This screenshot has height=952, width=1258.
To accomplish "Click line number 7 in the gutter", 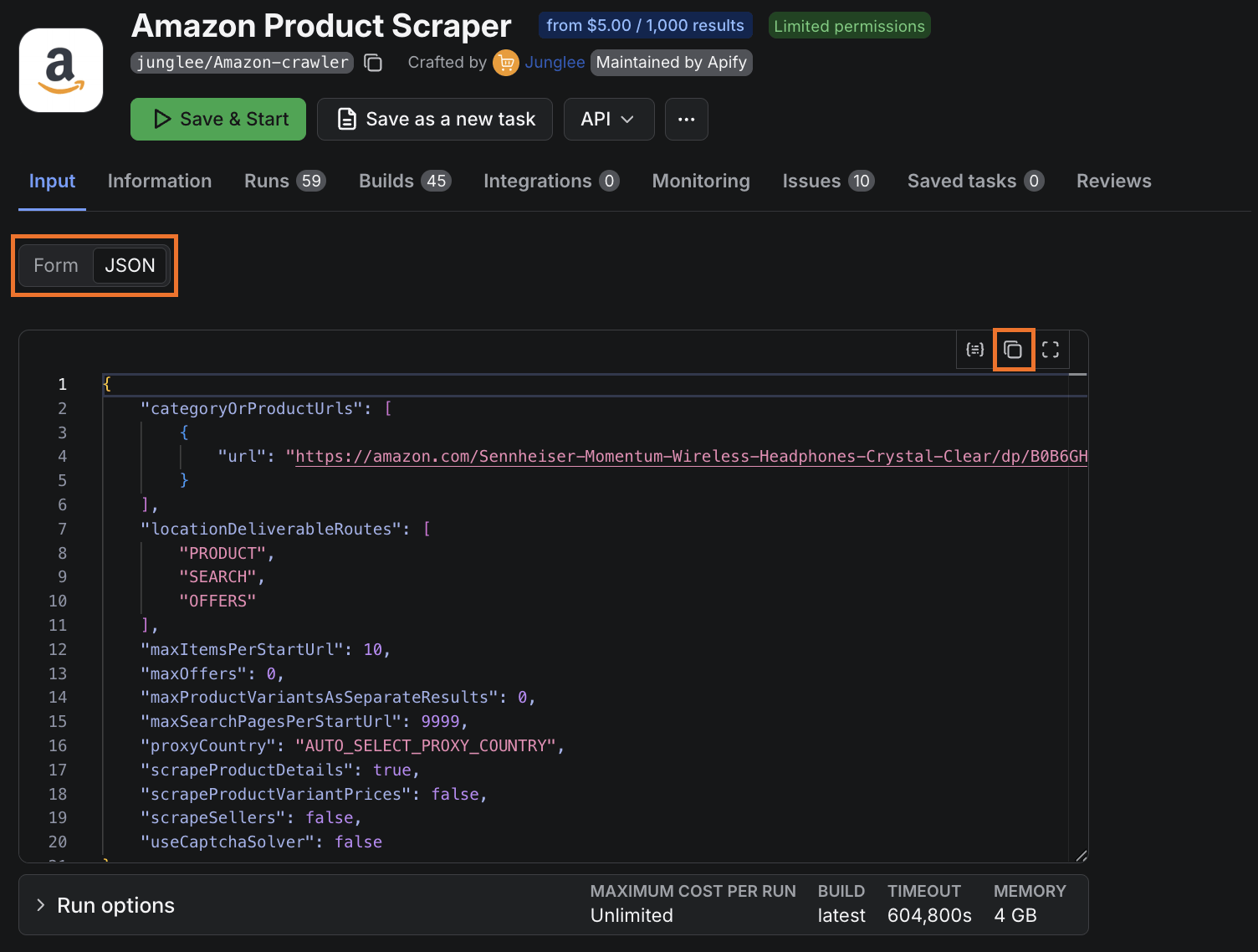I will click(x=62, y=530).
